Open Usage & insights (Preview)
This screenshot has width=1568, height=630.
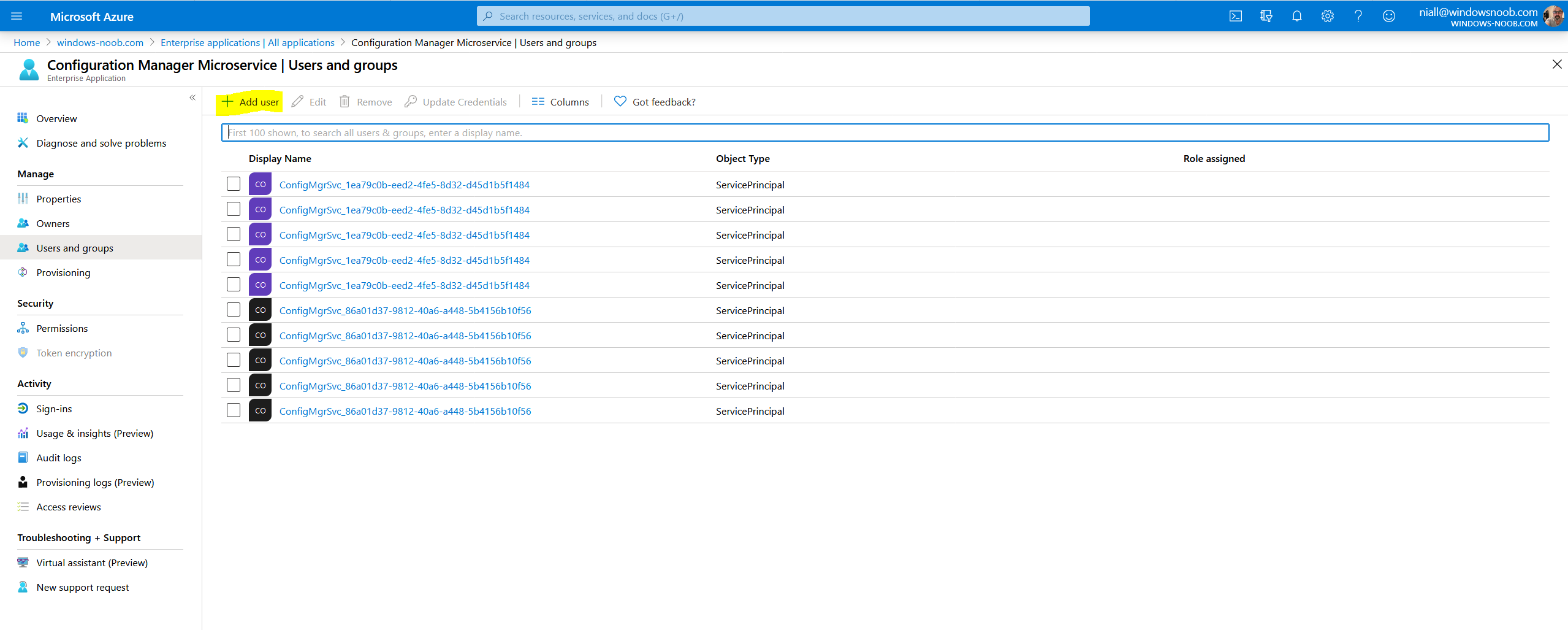(x=94, y=433)
